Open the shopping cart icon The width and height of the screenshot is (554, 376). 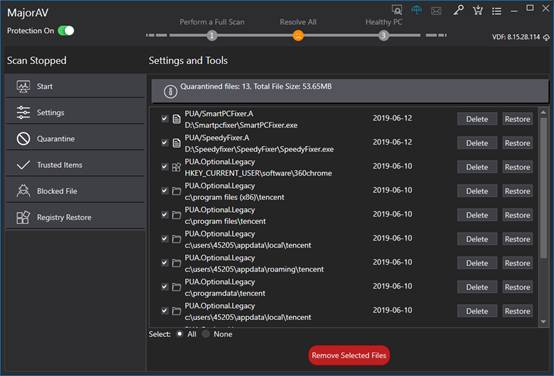478,11
